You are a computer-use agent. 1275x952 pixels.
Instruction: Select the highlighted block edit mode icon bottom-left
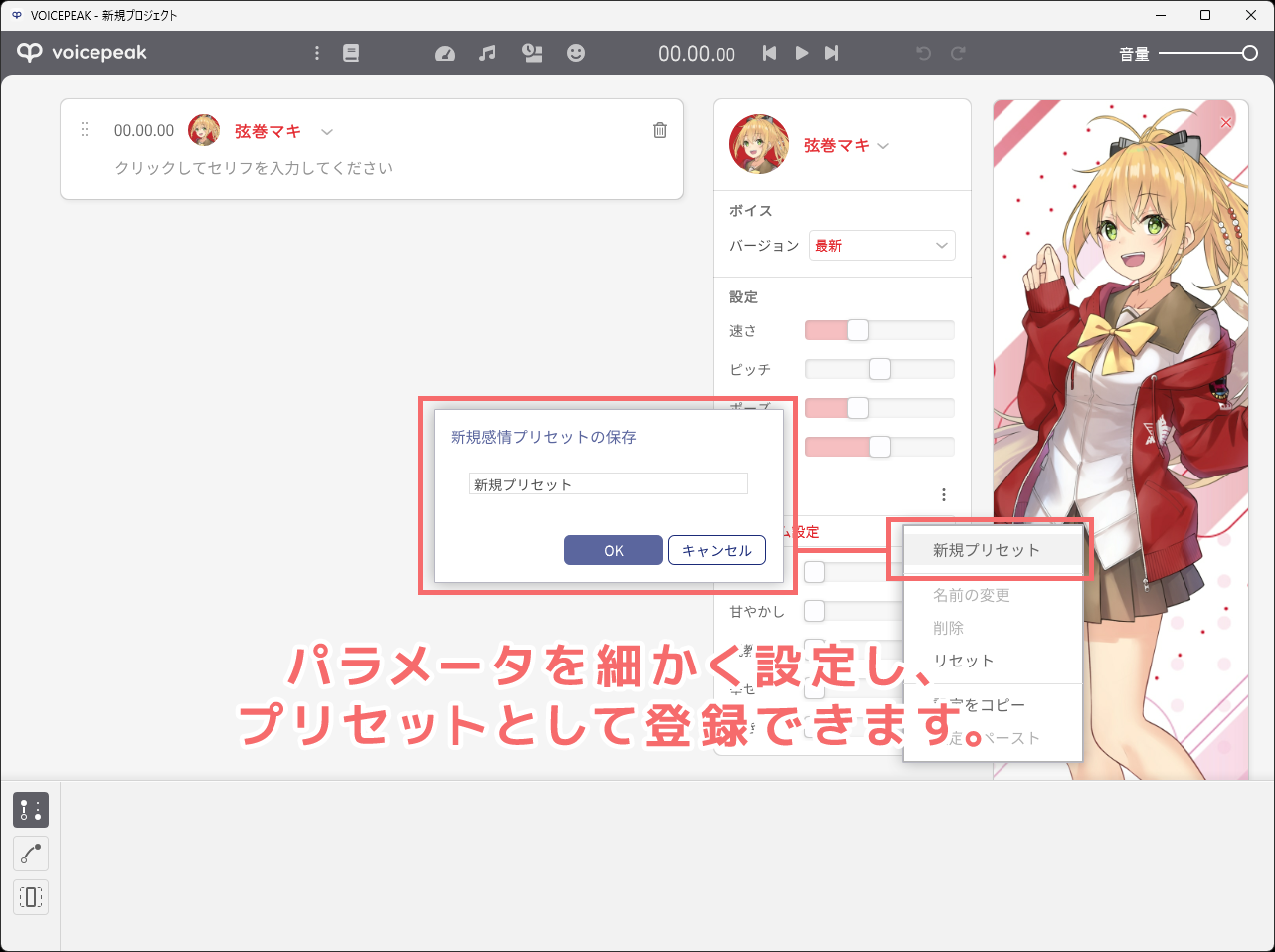31,810
